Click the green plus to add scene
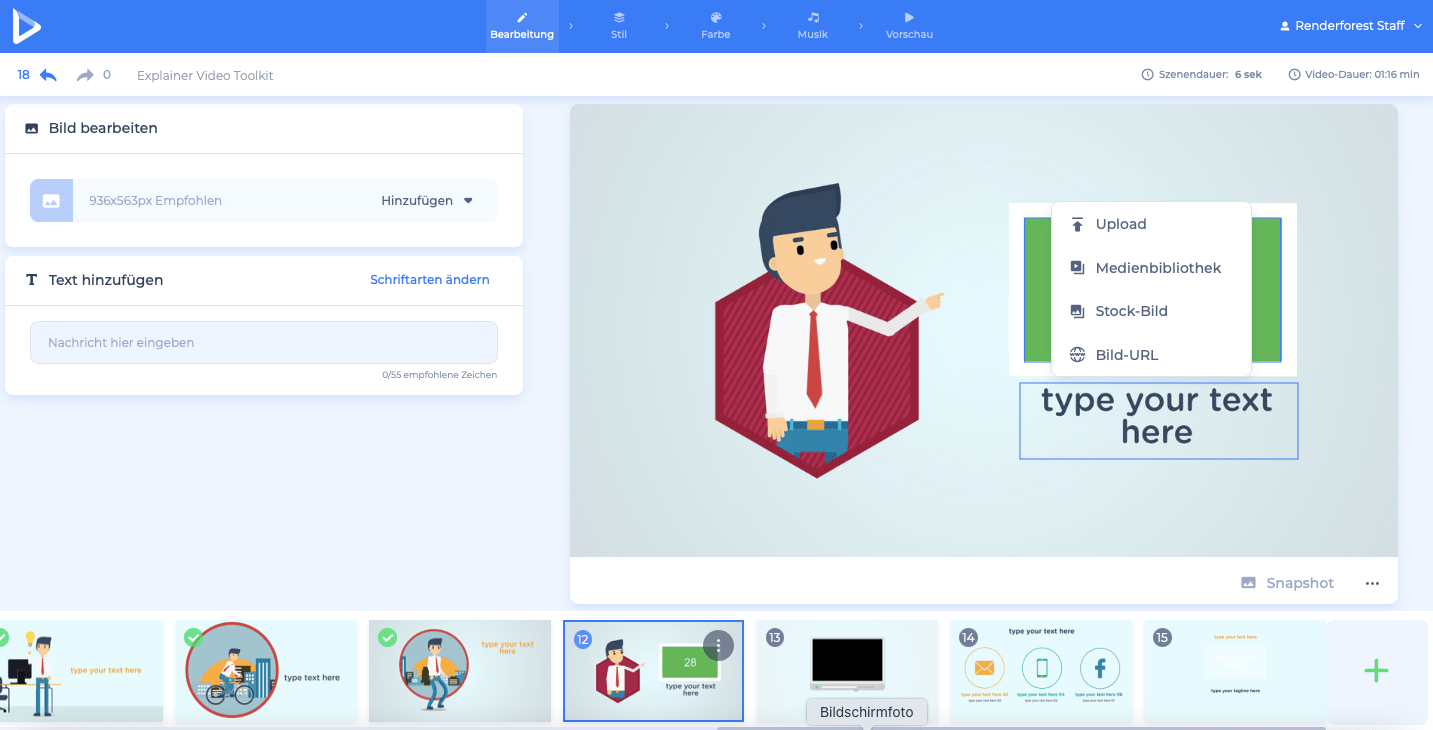 point(1376,670)
